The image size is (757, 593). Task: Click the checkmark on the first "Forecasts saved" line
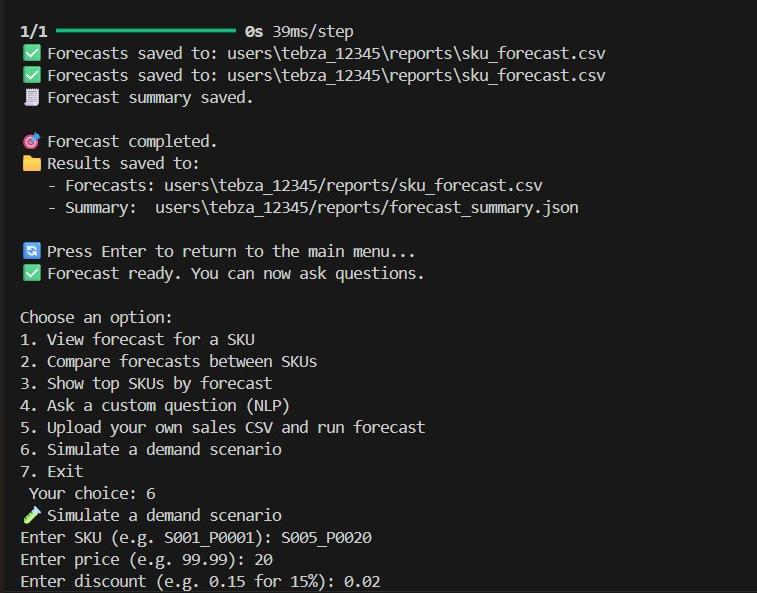[31, 54]
